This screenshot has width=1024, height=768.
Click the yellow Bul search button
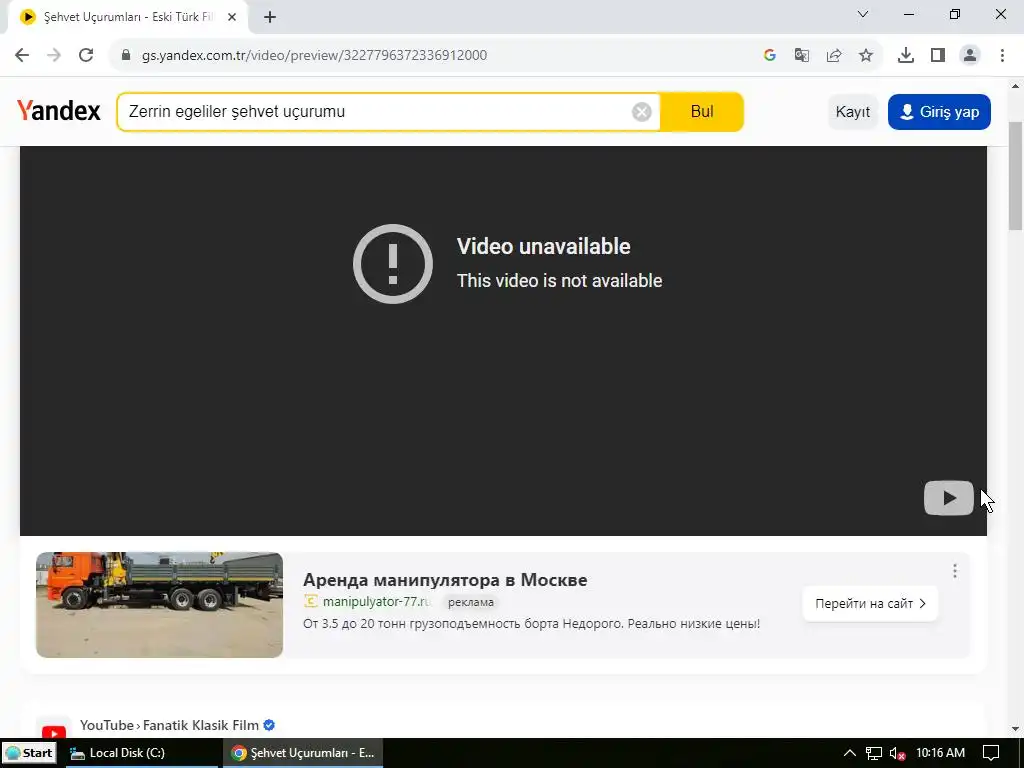pos(702,112)
